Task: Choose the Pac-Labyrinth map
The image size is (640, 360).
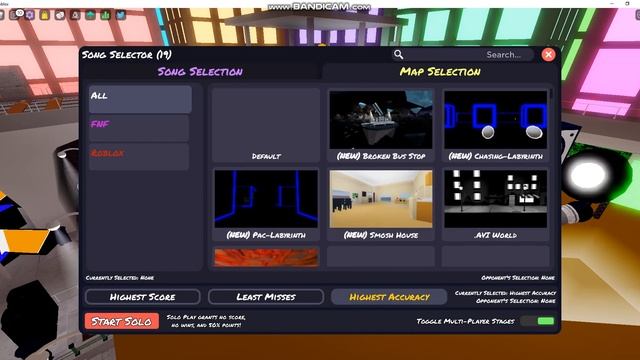Action: point(266,204)
